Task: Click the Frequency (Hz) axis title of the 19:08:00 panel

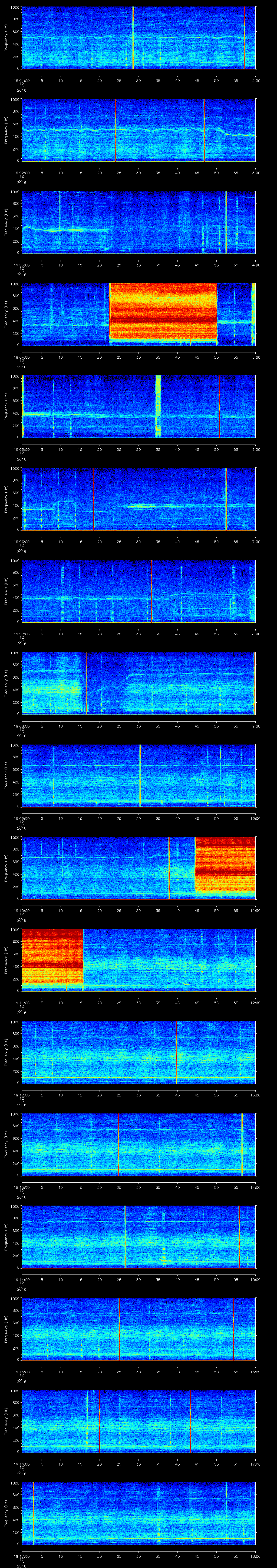Action: click(6, 683)
